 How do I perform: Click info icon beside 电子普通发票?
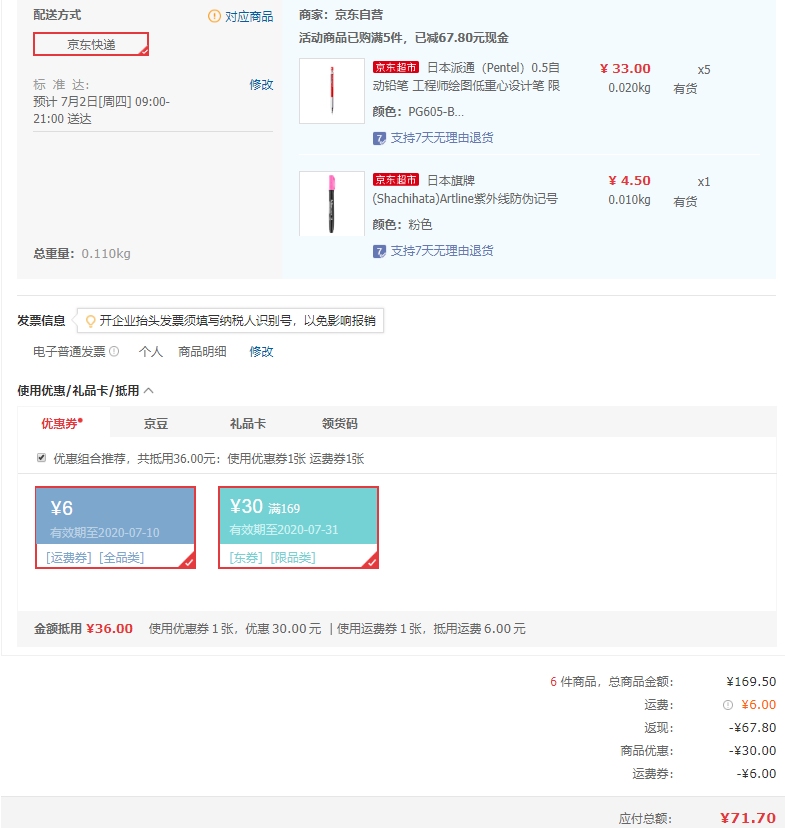[x=114, y=351]
